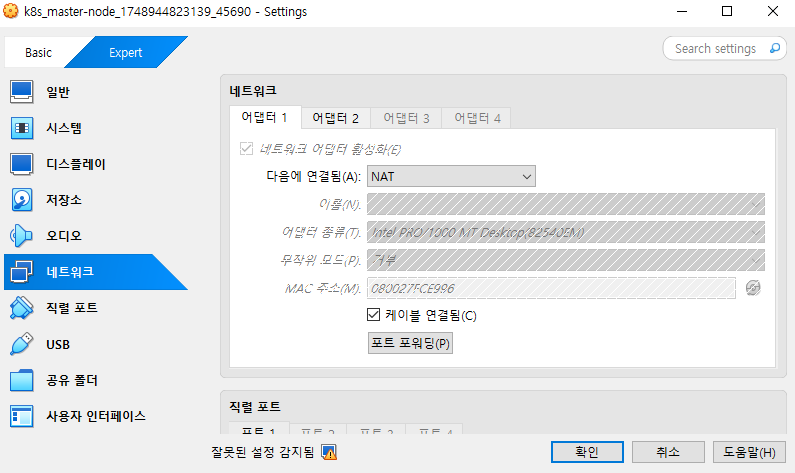Select the 네트워크 section icon in sidebar
The width and height of the screenshot is (795, 473).
pyautogui.click(x=21, y=272)
